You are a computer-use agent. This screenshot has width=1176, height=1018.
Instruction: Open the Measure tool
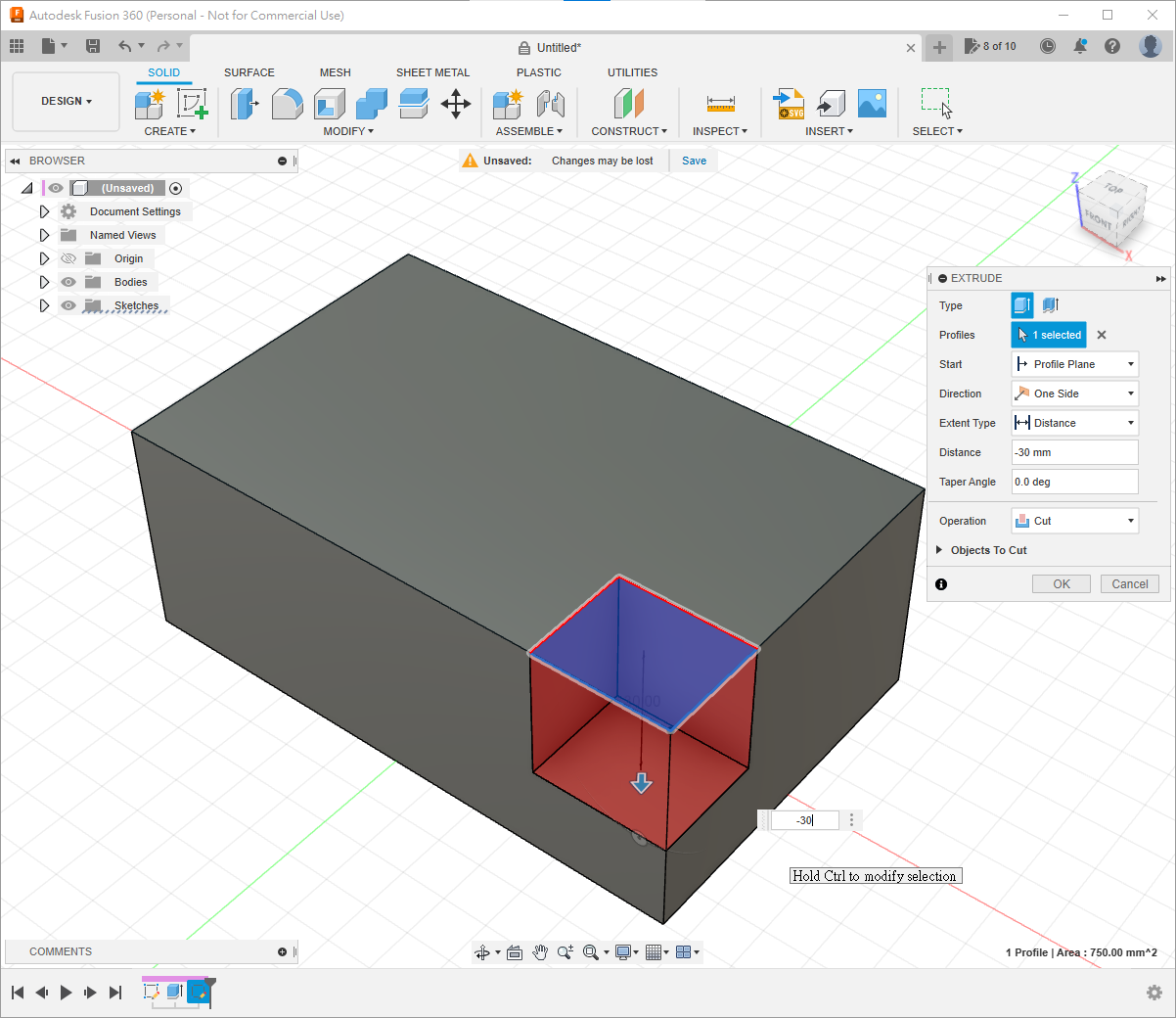click(x=720, y=103)
